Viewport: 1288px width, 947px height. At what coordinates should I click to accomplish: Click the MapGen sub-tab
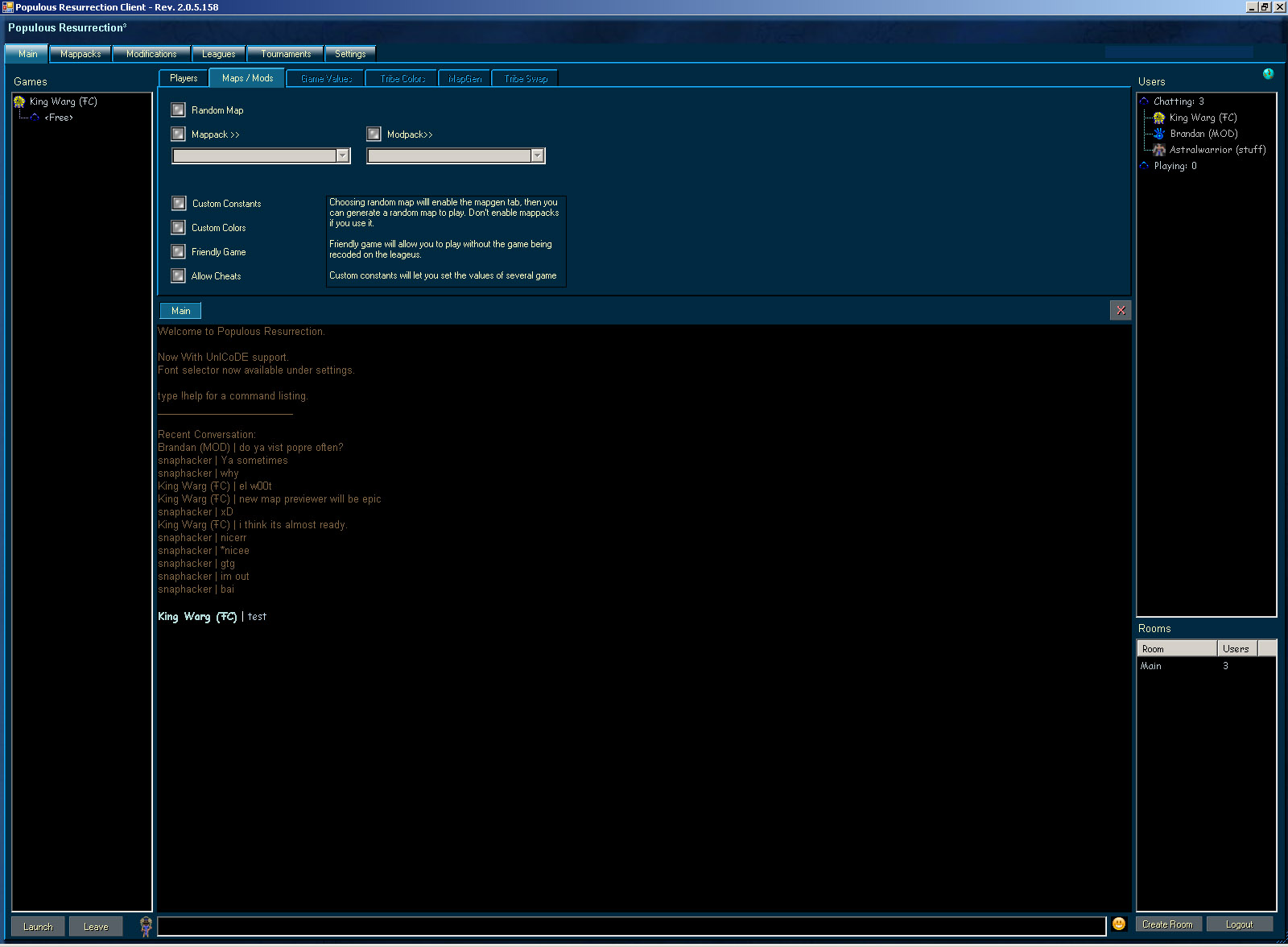click(464, 79)
